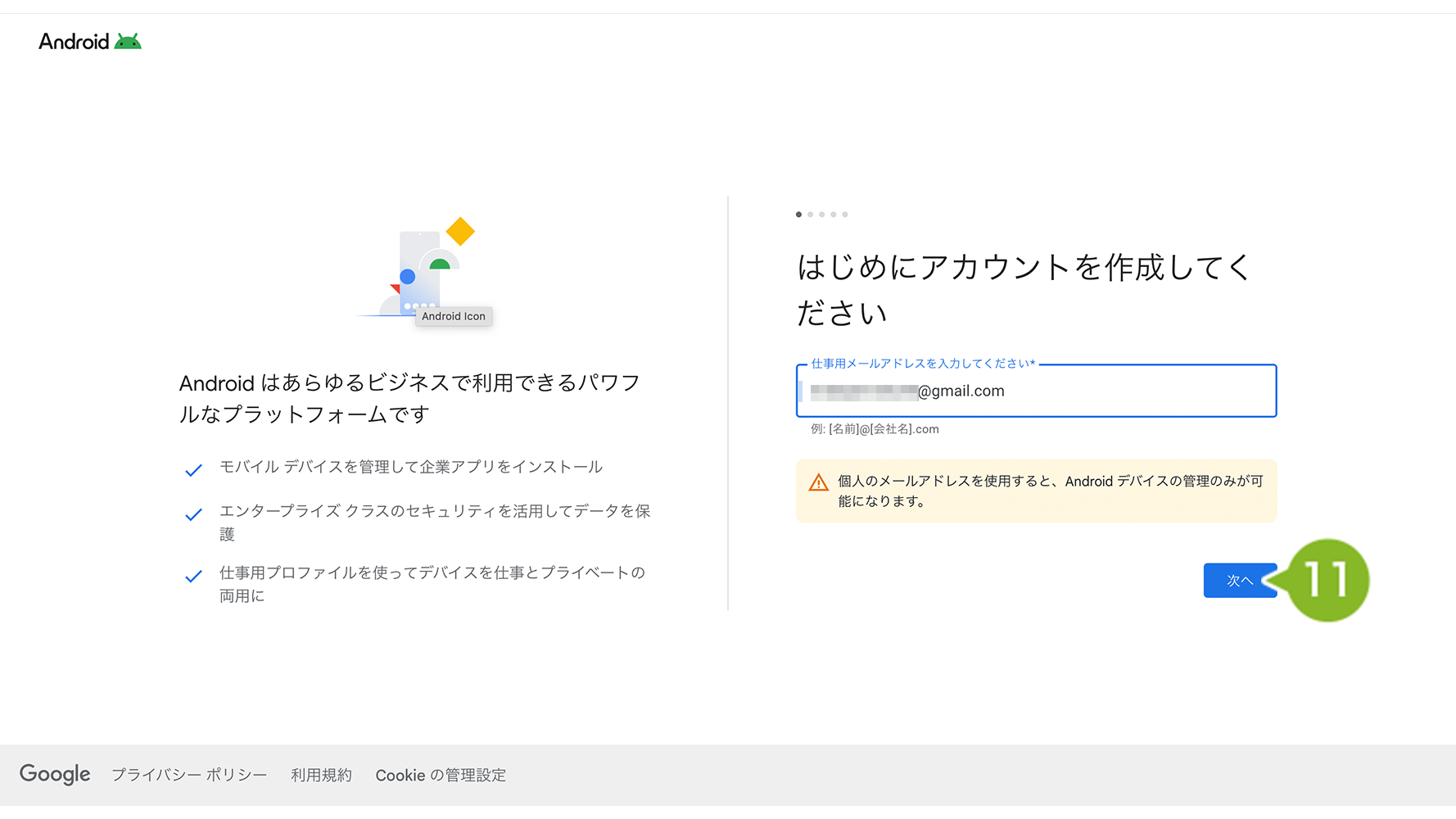Viewport: 1456px width, 819px height.
Task: Click the orange warning triangle icon
Action: point(818,482)
